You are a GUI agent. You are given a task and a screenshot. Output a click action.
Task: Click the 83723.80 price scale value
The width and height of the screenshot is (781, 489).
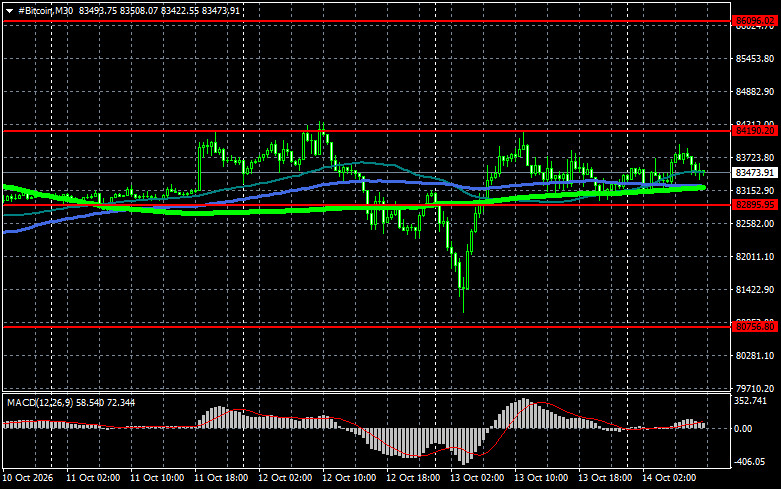click(755, 157)
